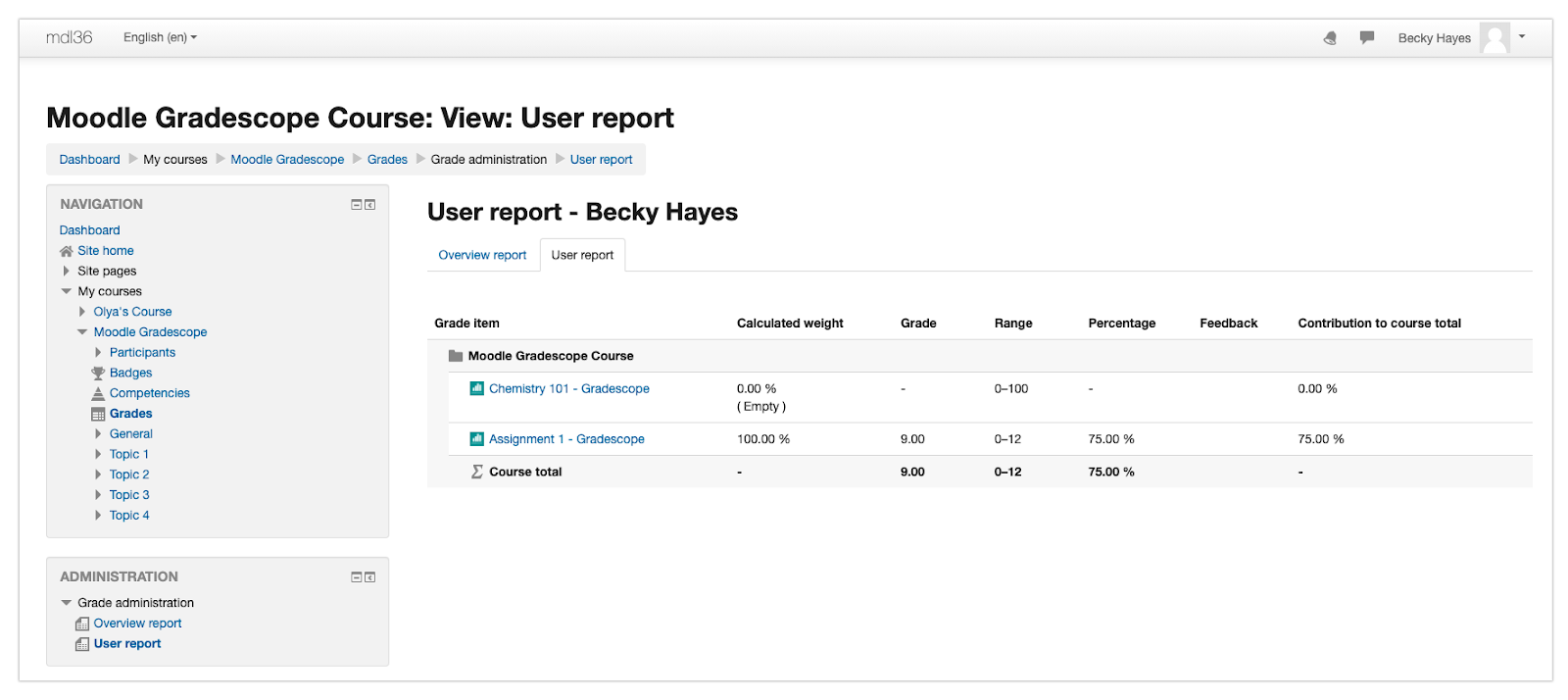Click User report in the breadcrumb
The image size is (1568, 700).
(x=601, y=160)
